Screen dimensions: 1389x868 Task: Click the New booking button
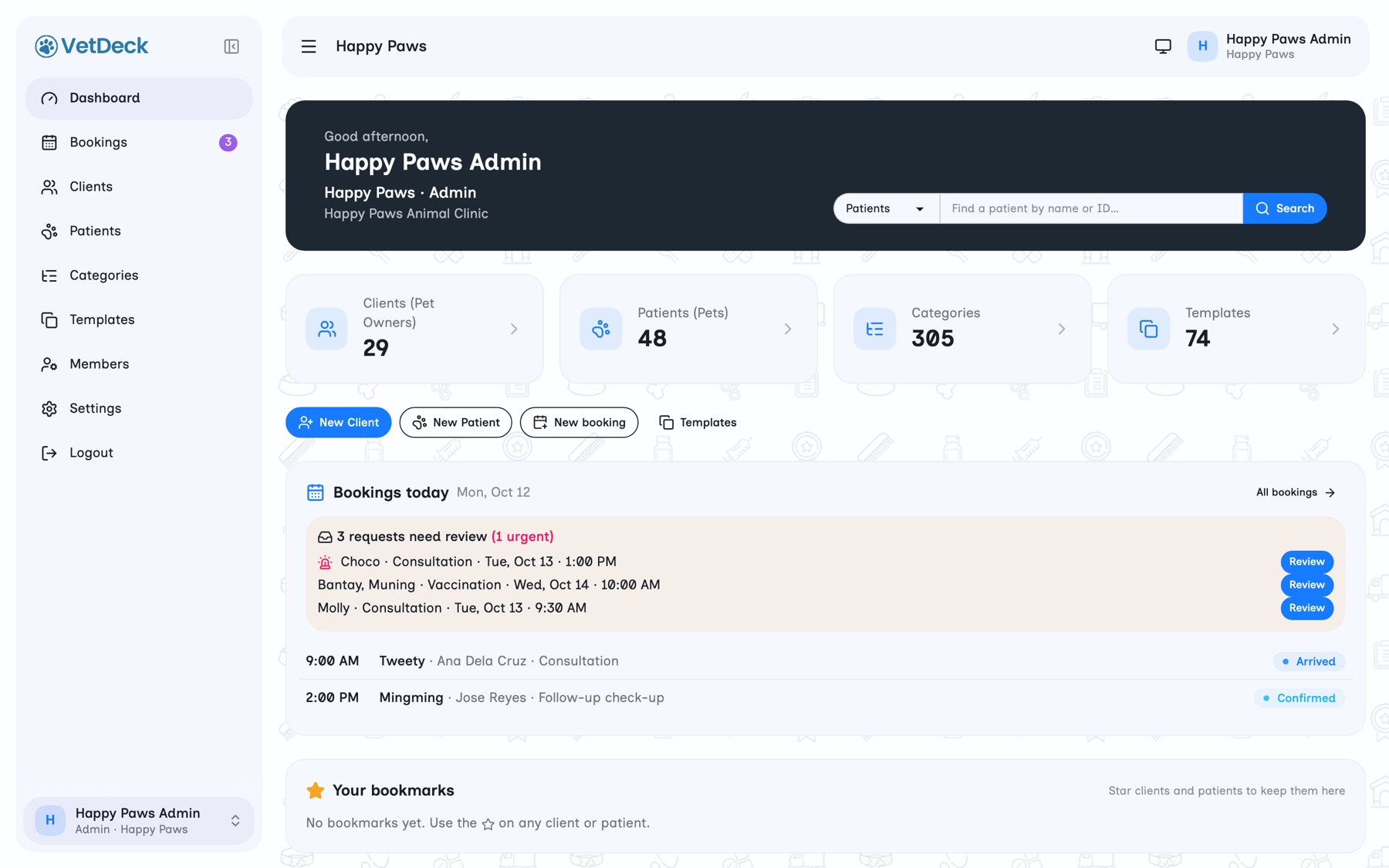pyautogui.click(x=579, y=423)
